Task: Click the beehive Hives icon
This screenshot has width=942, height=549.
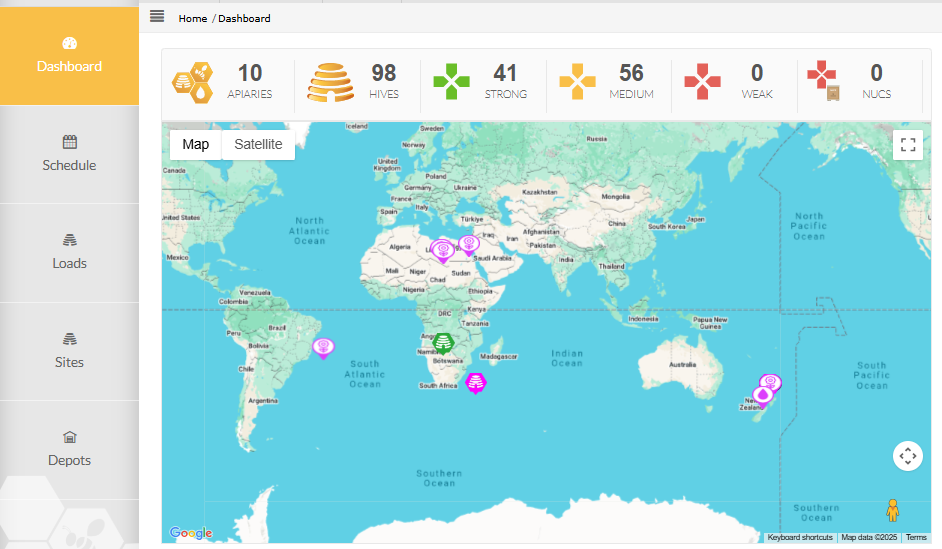Action: pyautogui.click(x=330, y=82)
